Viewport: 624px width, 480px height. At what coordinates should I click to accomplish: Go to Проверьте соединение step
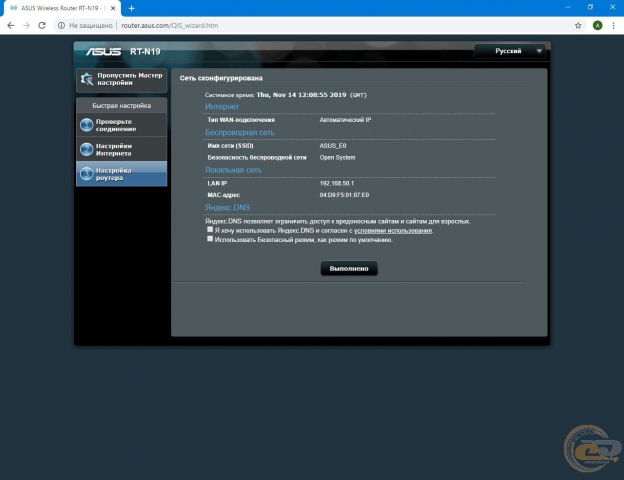click(121, 125)
